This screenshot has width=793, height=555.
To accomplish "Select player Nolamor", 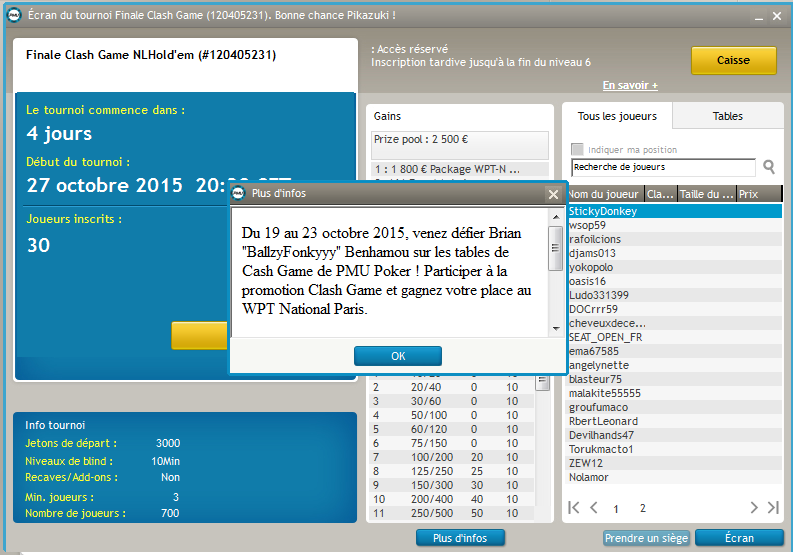I will click(674, 477).
